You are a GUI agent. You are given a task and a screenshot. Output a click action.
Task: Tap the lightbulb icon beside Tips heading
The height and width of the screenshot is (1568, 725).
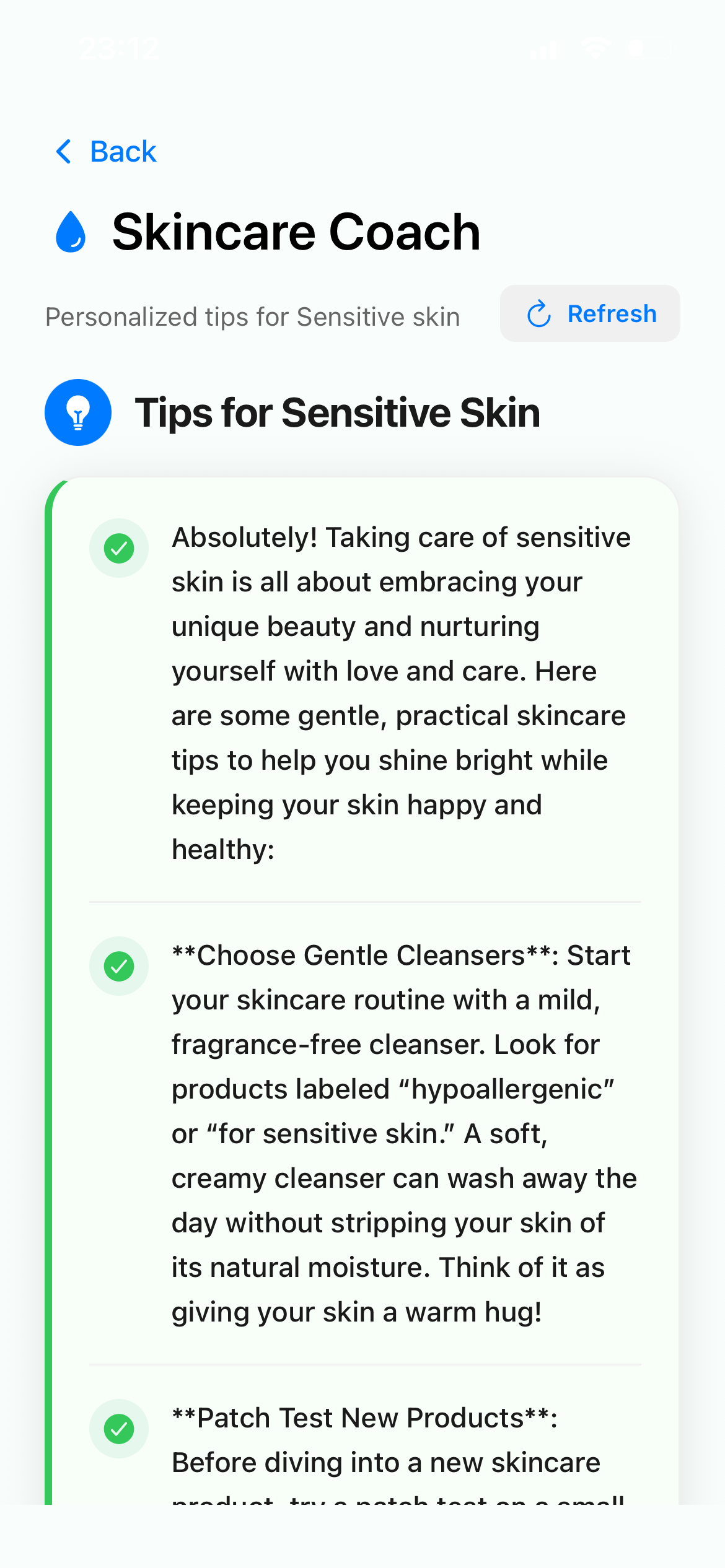pos(78,412)
